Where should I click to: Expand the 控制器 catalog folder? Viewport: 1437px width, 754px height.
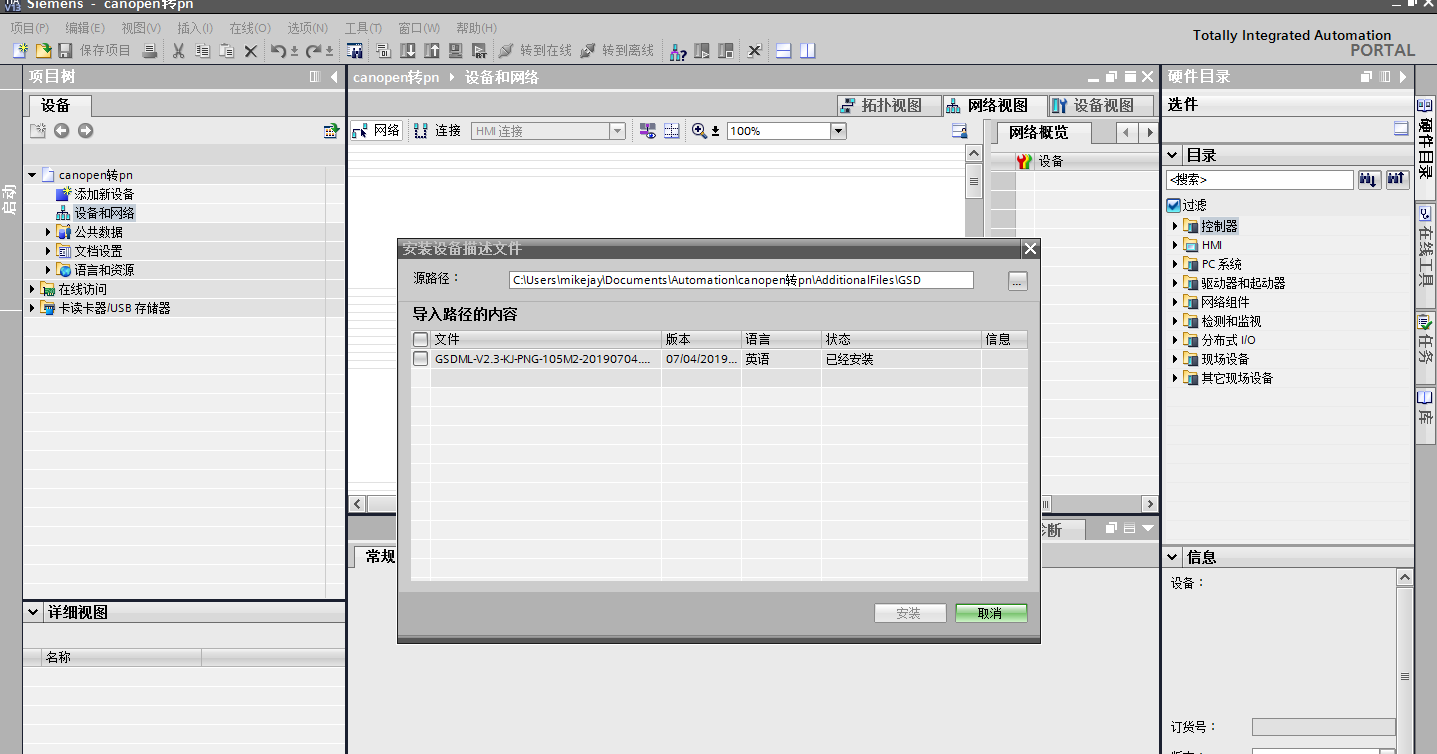tap(1175, 226)
